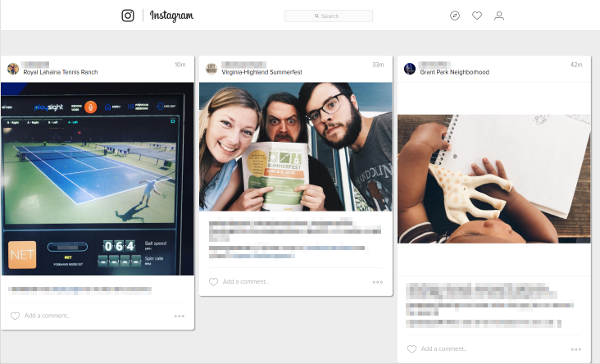Like the tennis court post
The height and width of the screenshot is (364, 600).
(x=15, y=316)
